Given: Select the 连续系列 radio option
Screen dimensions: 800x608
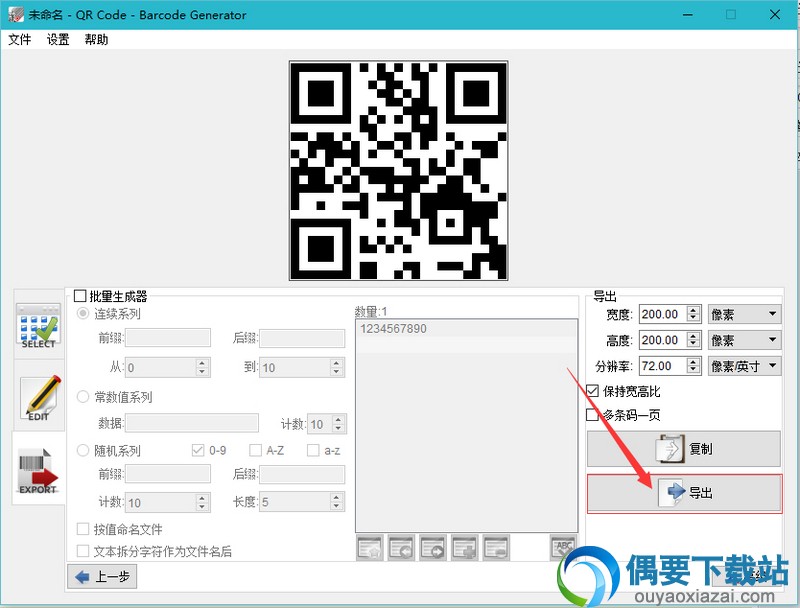Looking at the screenshot, I should click(83, 313).
